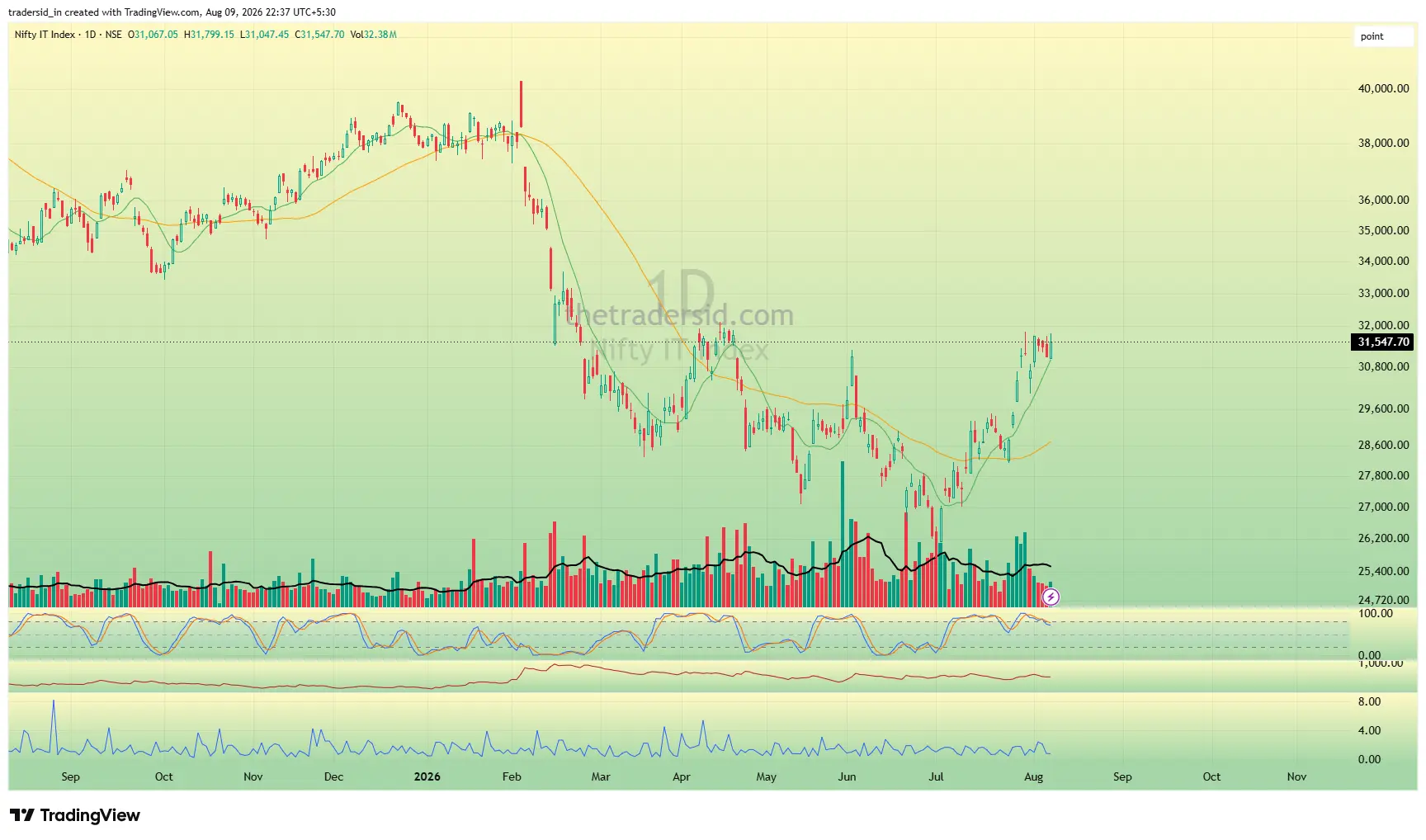Click the 4.00 indicator scale label
Screen dimensions: 1426x840
pyautogui.click(x=1369, y=730)
